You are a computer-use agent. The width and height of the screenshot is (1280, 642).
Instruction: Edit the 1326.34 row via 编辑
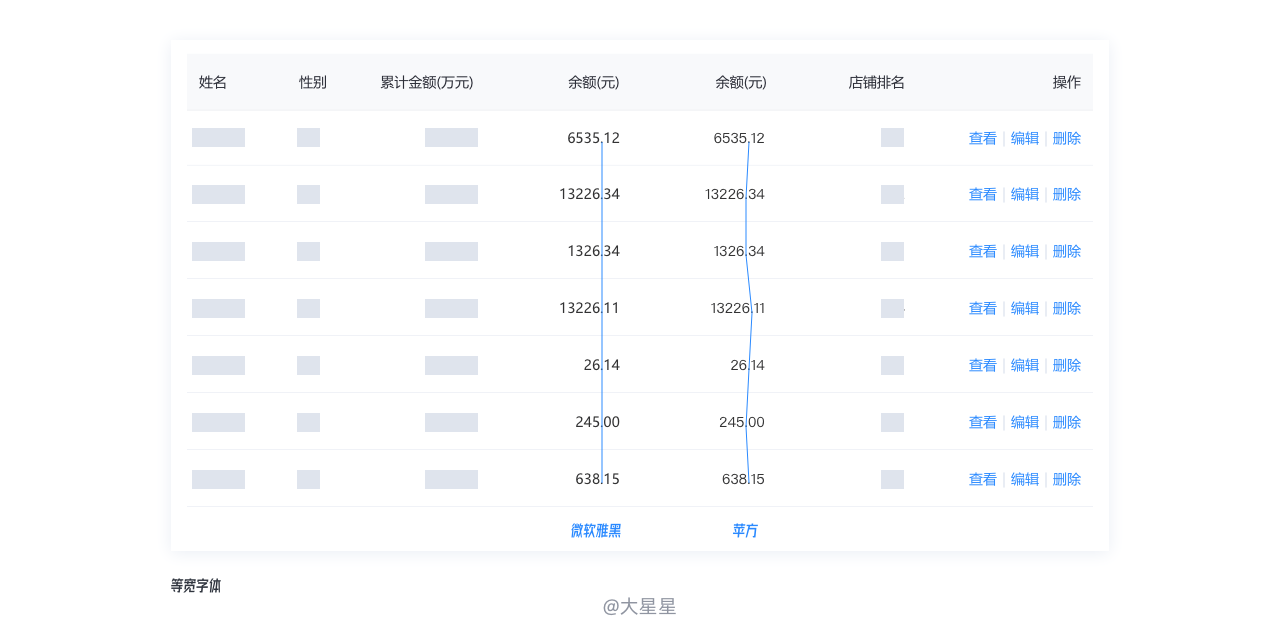(x=1025, y=251)
